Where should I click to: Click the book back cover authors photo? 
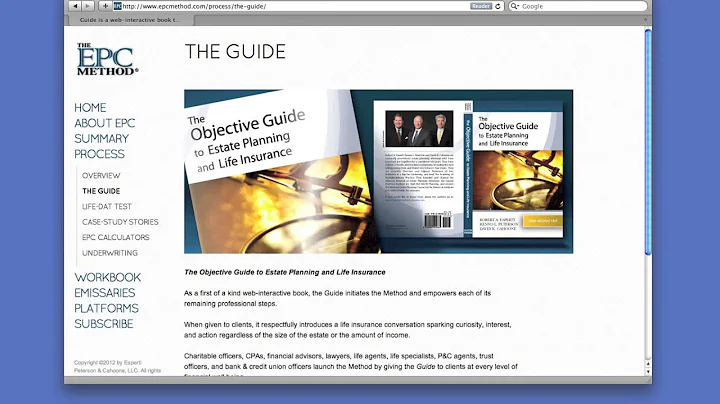click(x=419, y=128)
